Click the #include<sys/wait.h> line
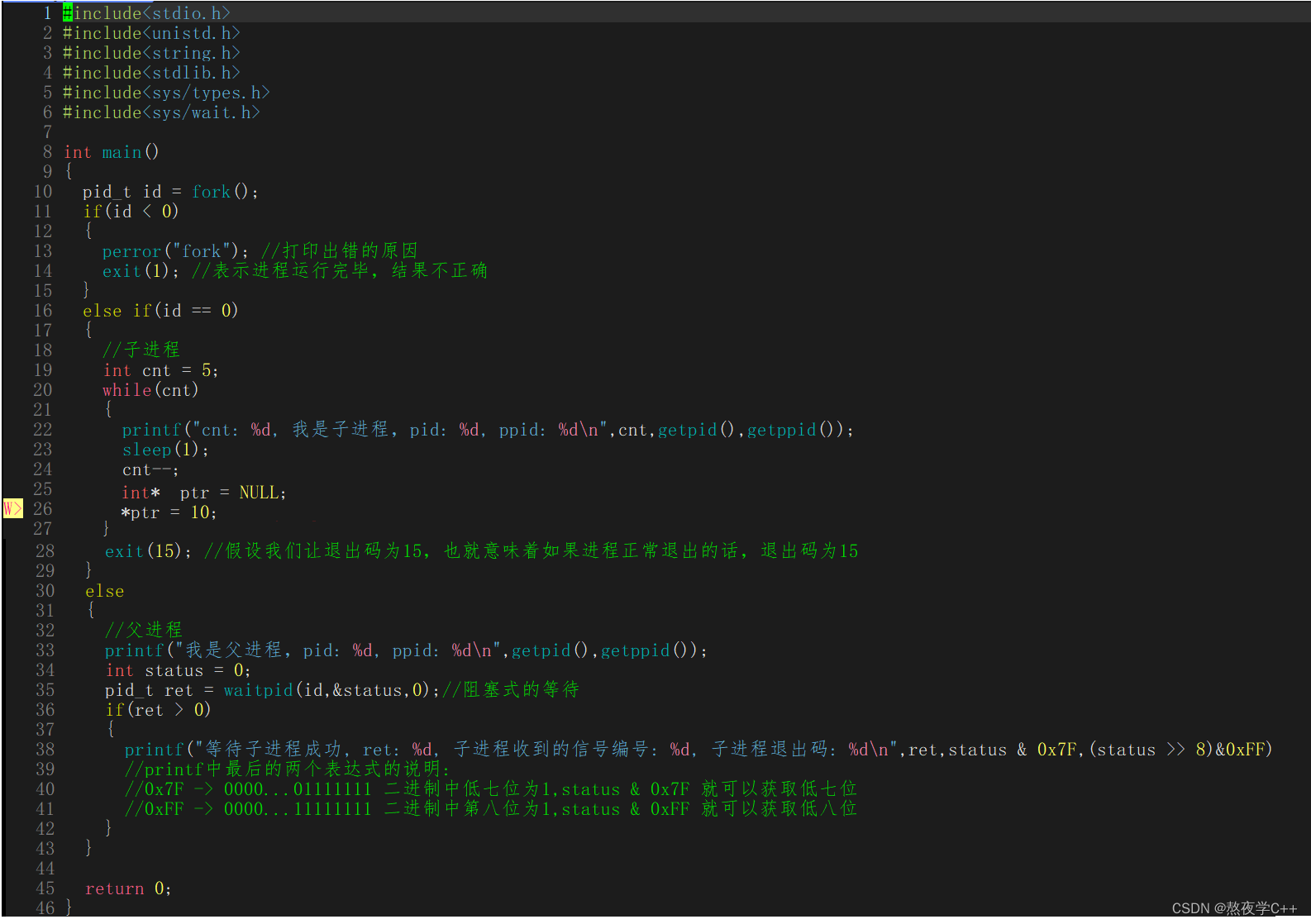This screenshot has width=1311, height=924. tap(162, 112)
